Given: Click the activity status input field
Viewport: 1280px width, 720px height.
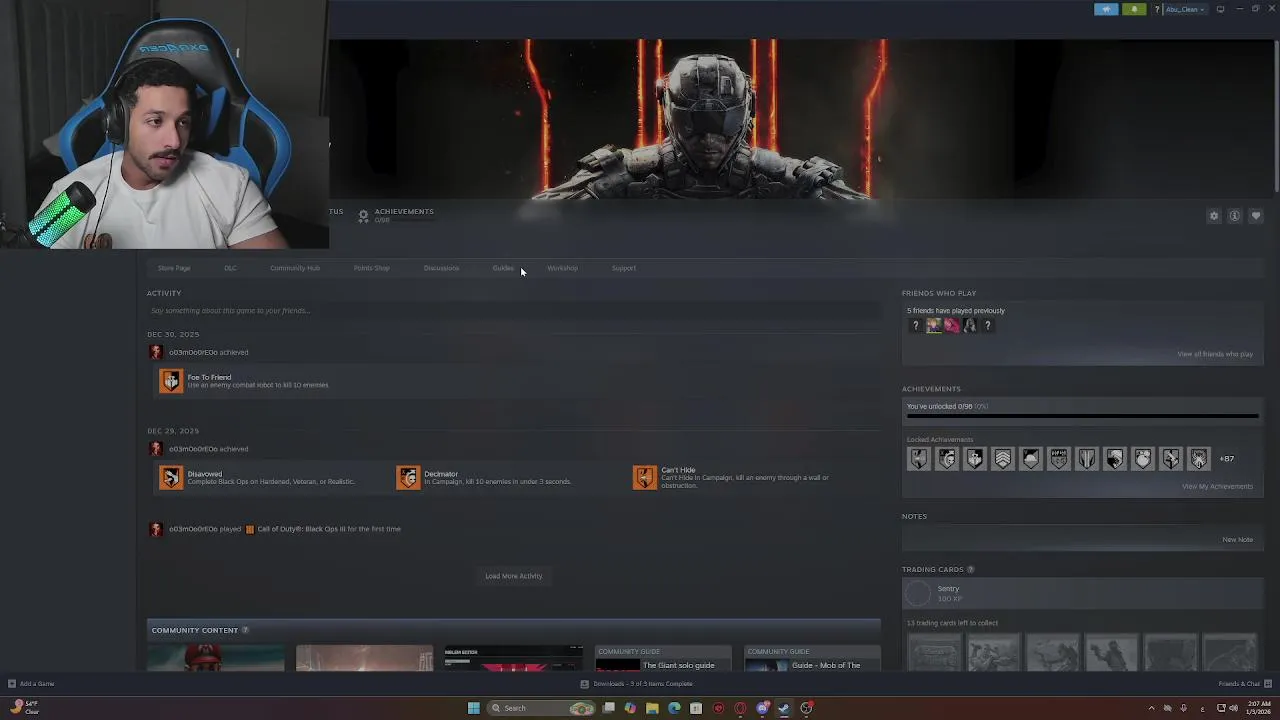Looking at the screenshot, I should point(513,311).
